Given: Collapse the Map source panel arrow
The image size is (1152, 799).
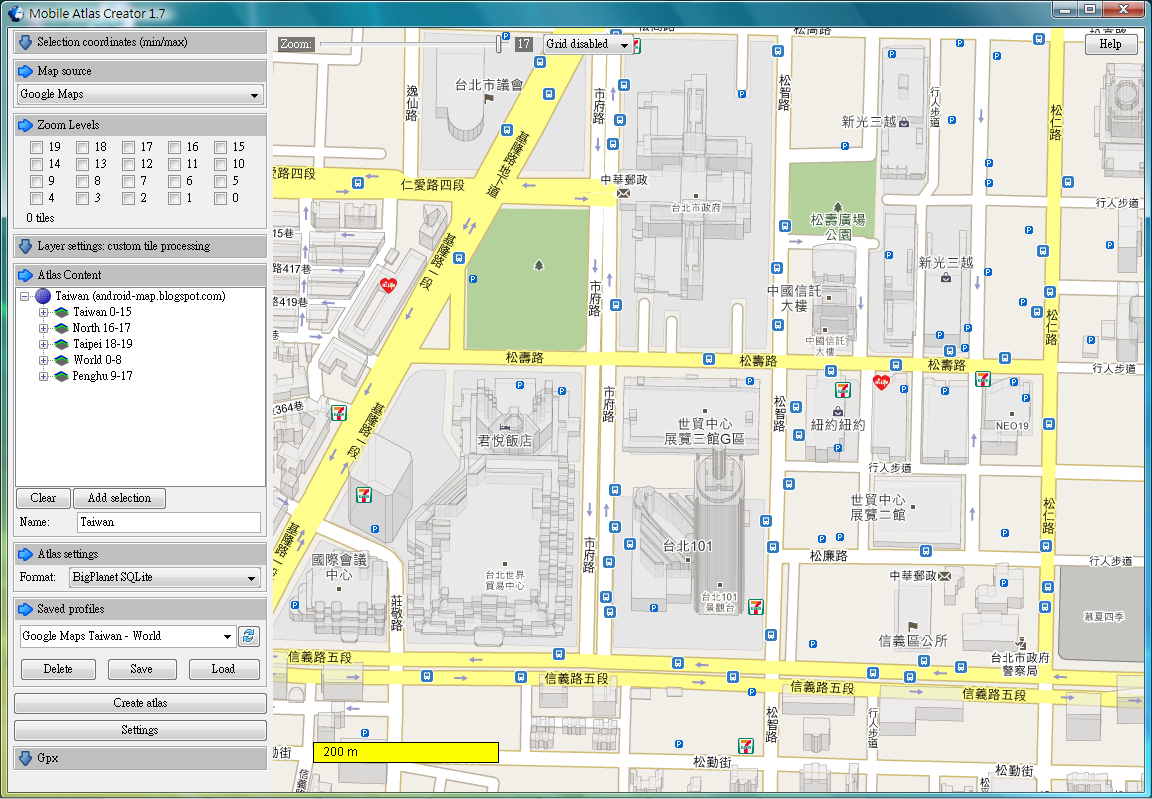Looking at the screenshot, I should 26,71.
